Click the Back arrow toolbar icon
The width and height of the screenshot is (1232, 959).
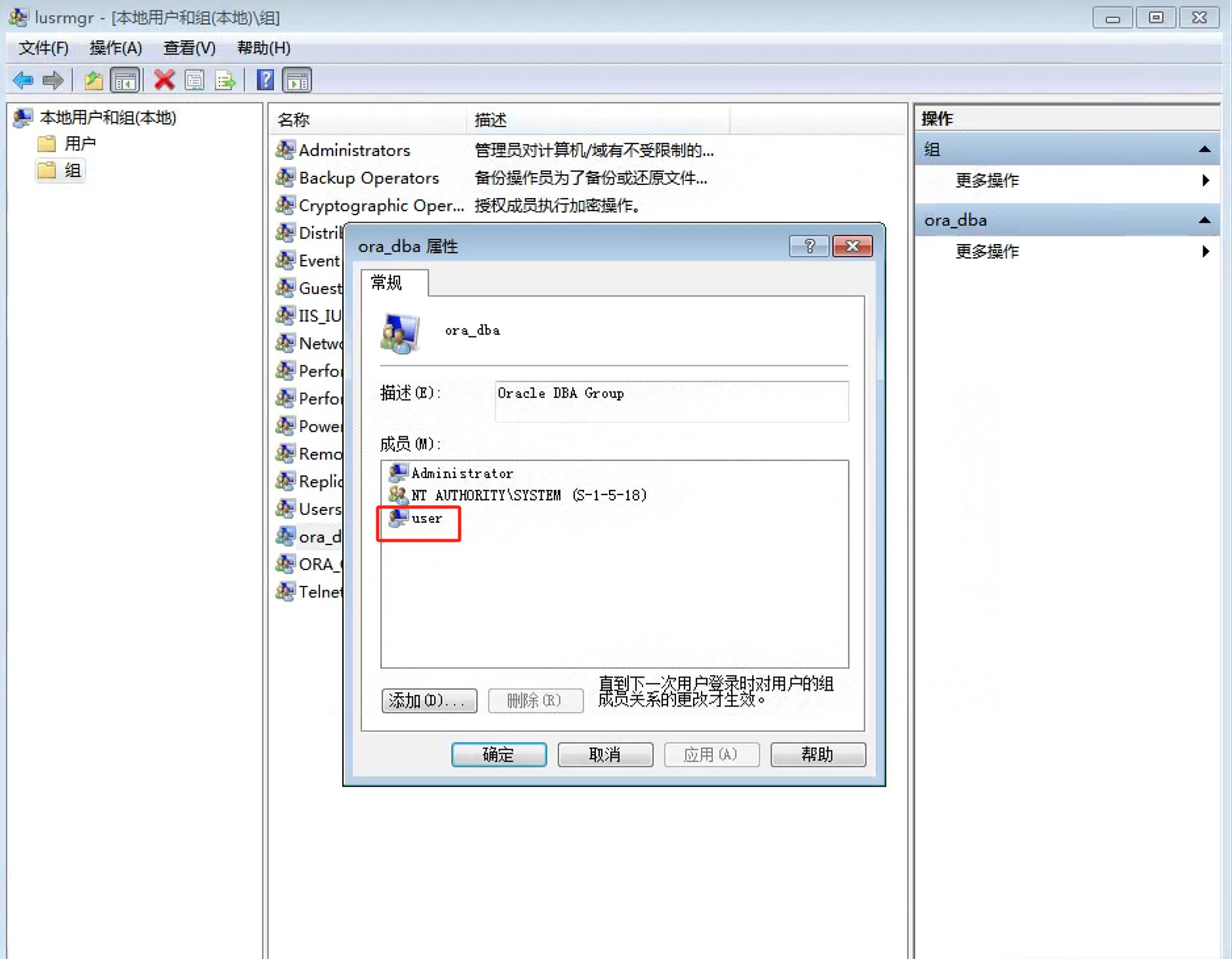tap(23, 81)
